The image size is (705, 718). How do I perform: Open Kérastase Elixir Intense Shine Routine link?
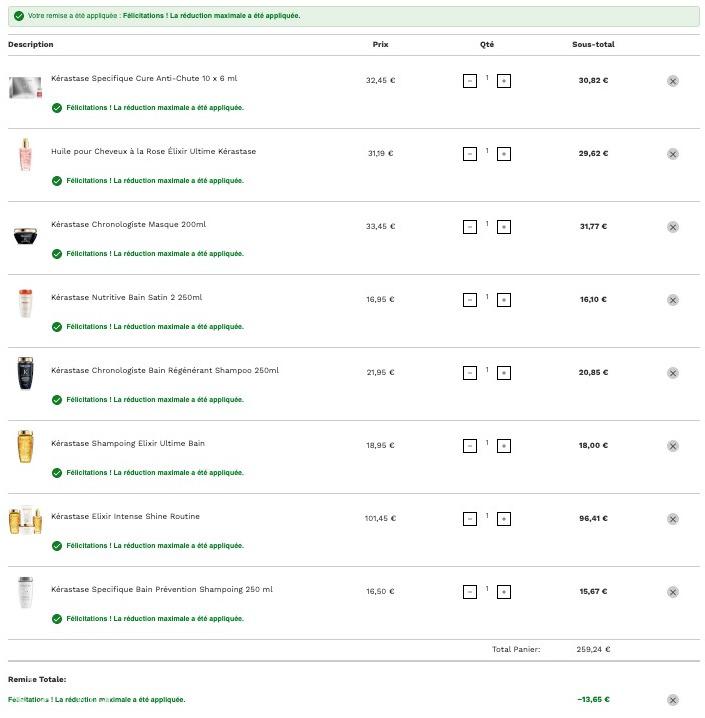click(x=125, y=516)
